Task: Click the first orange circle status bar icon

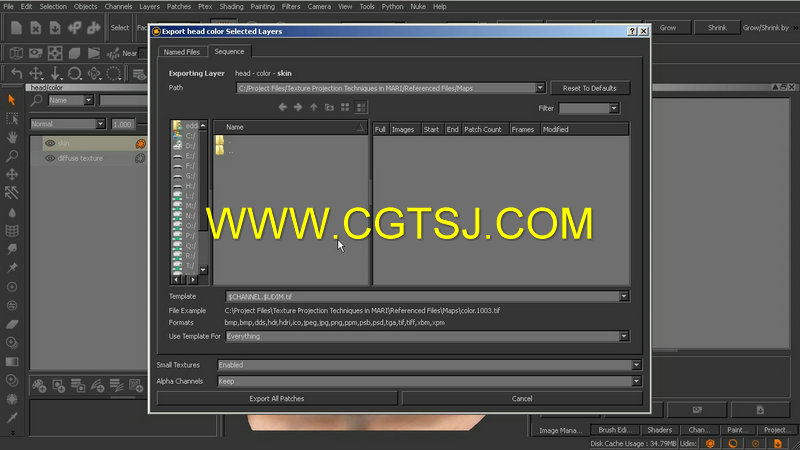Action: [710, 443]
